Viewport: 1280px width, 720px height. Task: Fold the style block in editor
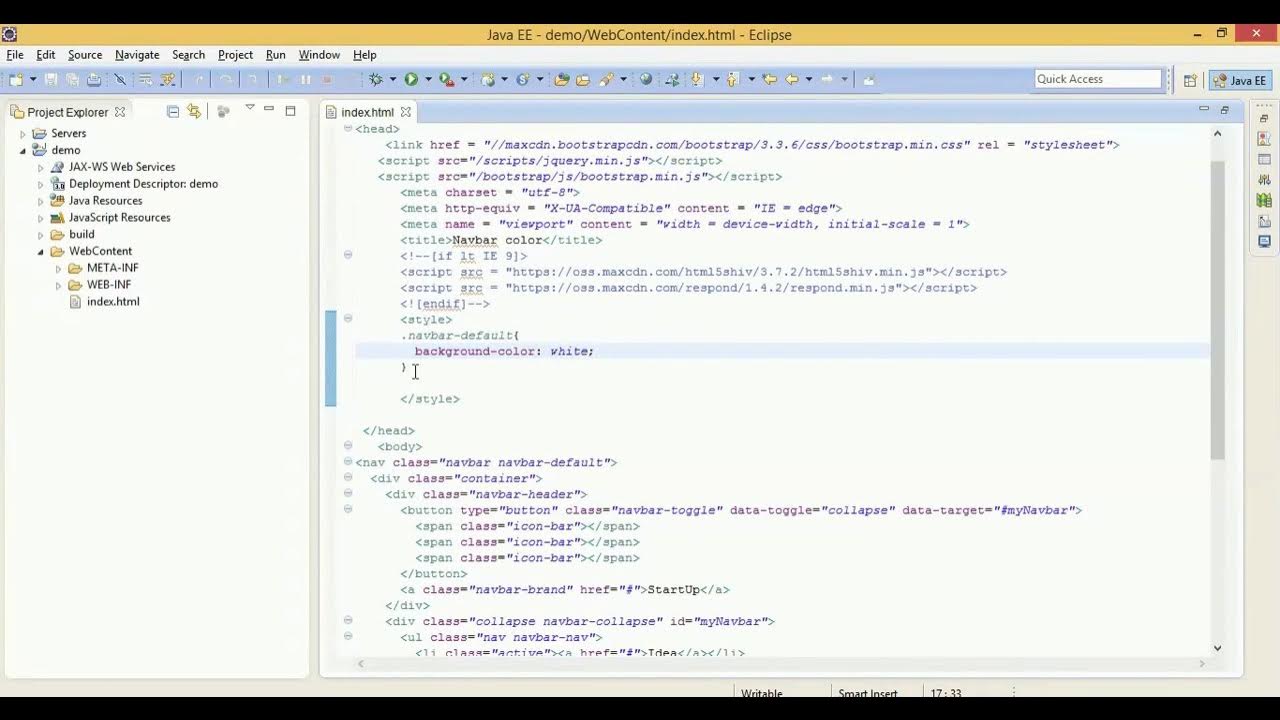pos(348,318)
